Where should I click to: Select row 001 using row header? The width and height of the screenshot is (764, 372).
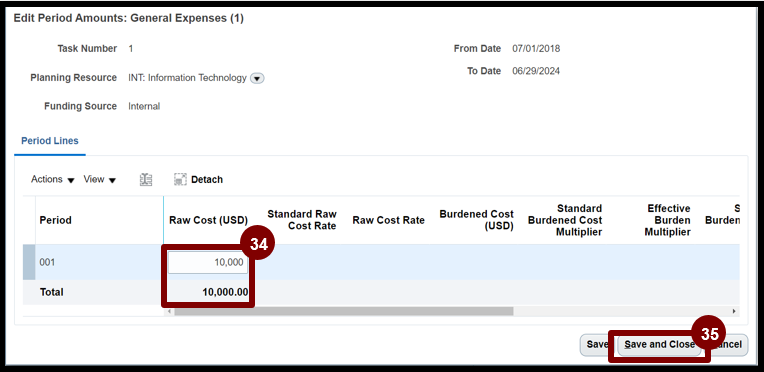(29, 262)
